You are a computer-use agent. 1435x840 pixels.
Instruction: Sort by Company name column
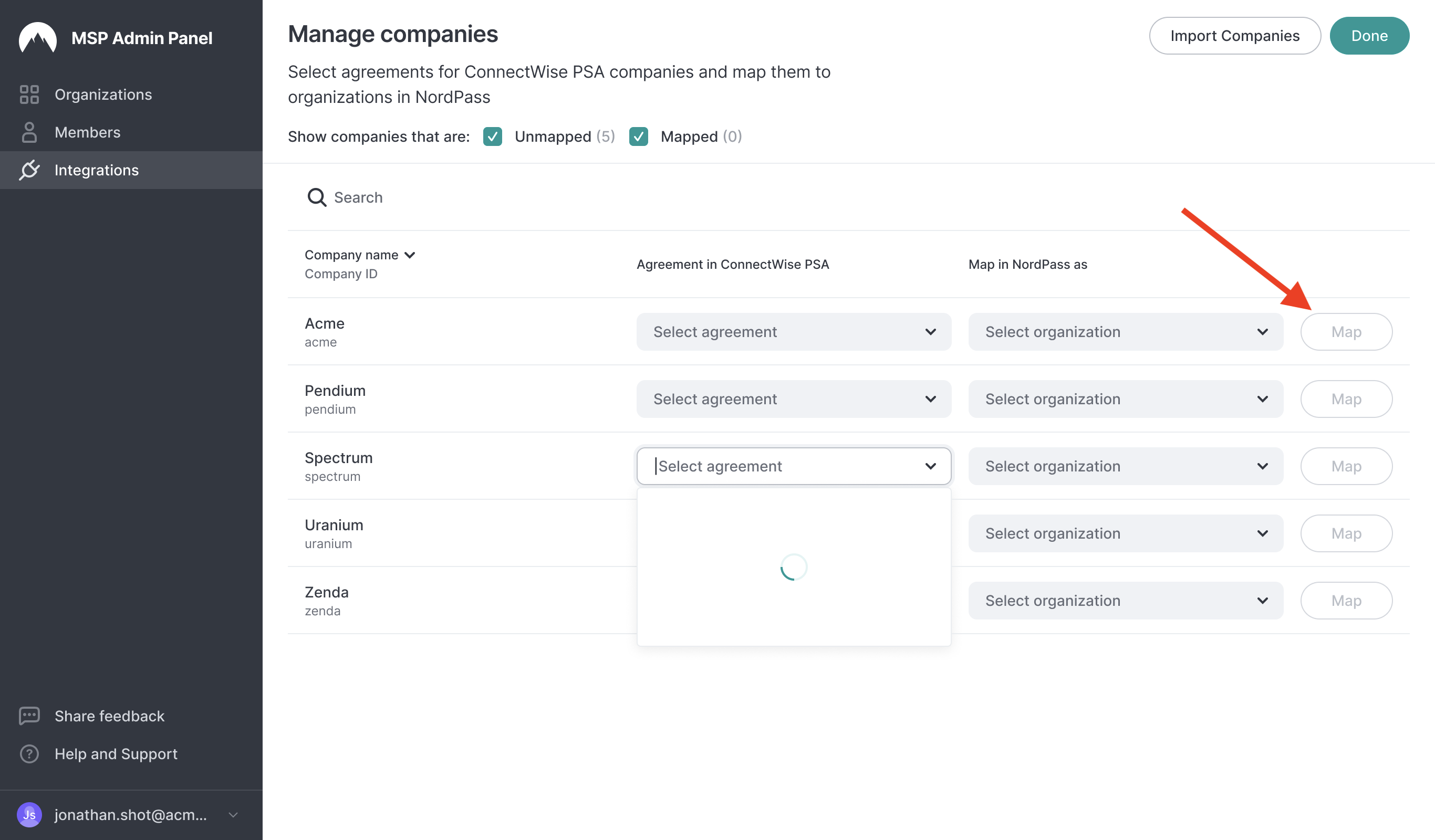click(360, 255)
